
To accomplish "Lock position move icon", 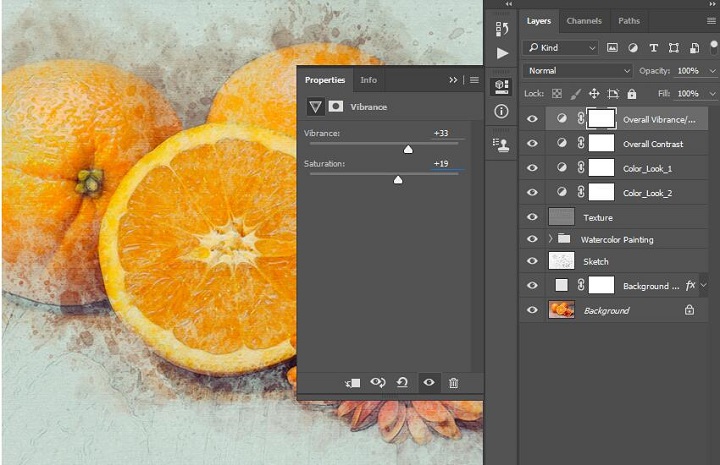I will pyautogui.click(x=594, y=94).
